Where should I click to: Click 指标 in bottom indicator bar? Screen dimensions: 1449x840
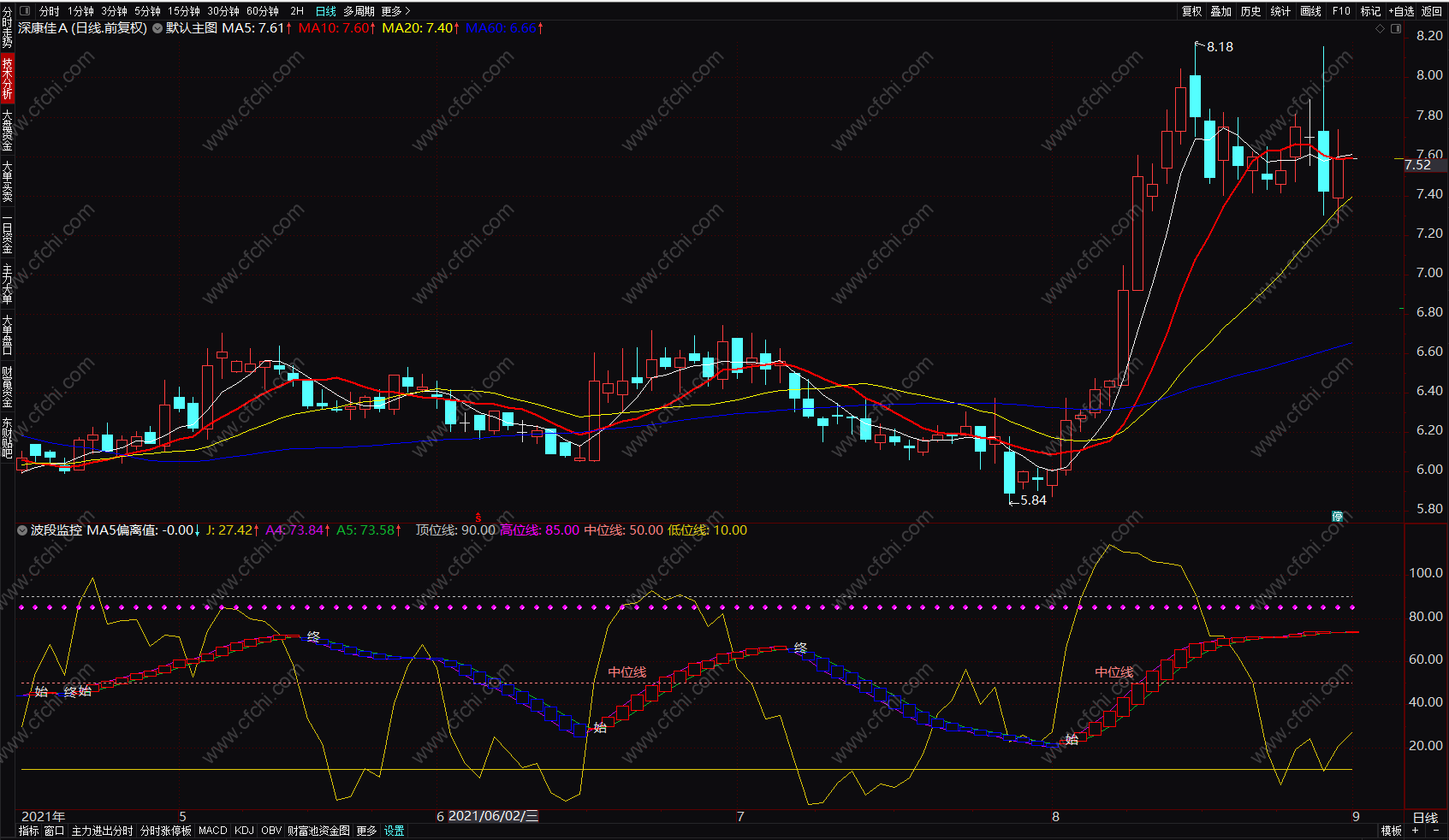point(28,831)
